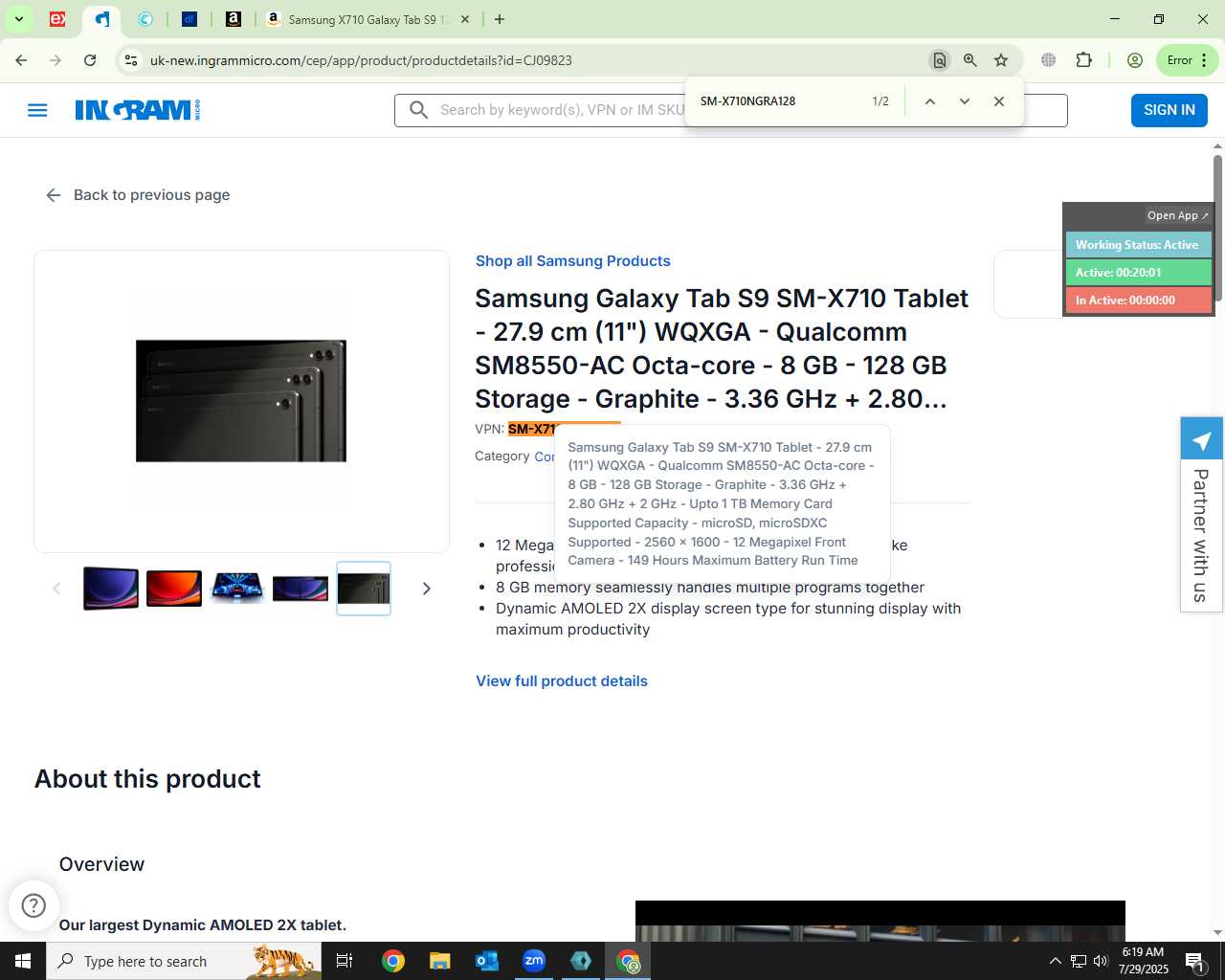Show next thumbnails with right chevron

coord(427,589)
